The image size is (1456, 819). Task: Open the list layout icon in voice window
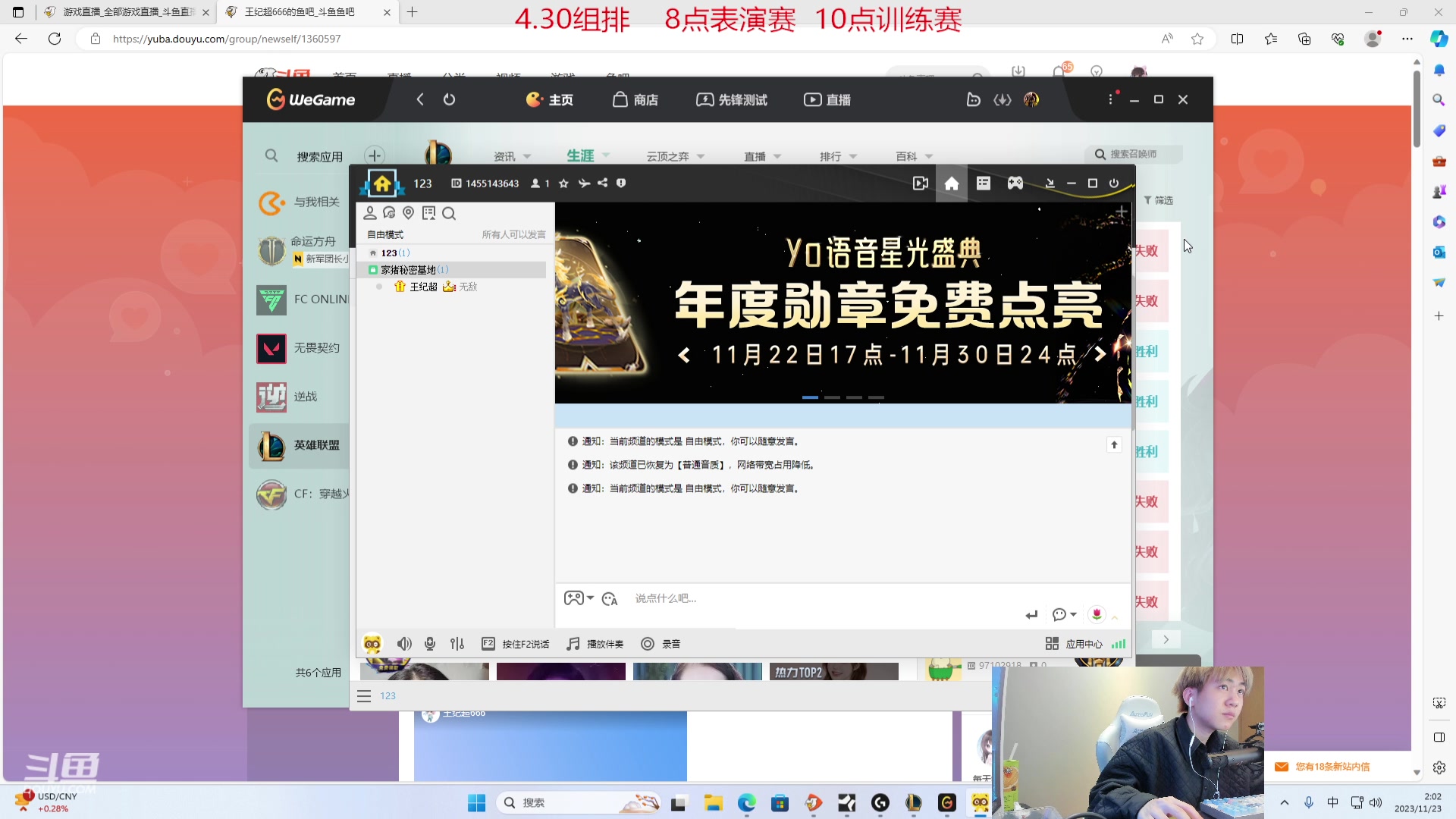[x=984, y=184]
